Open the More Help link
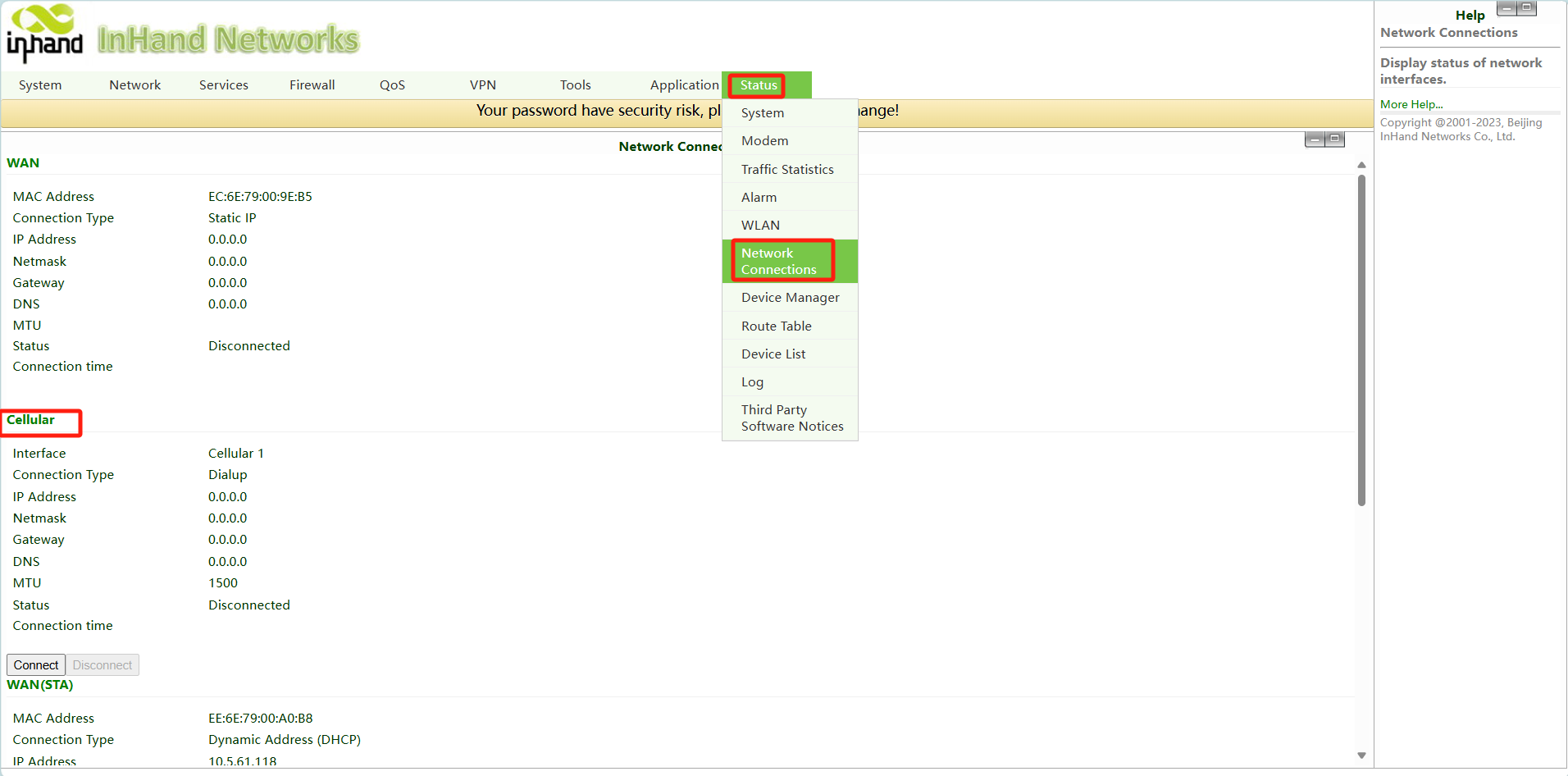The width and height of the screenshot is (1568, 776). point(1411,104)
